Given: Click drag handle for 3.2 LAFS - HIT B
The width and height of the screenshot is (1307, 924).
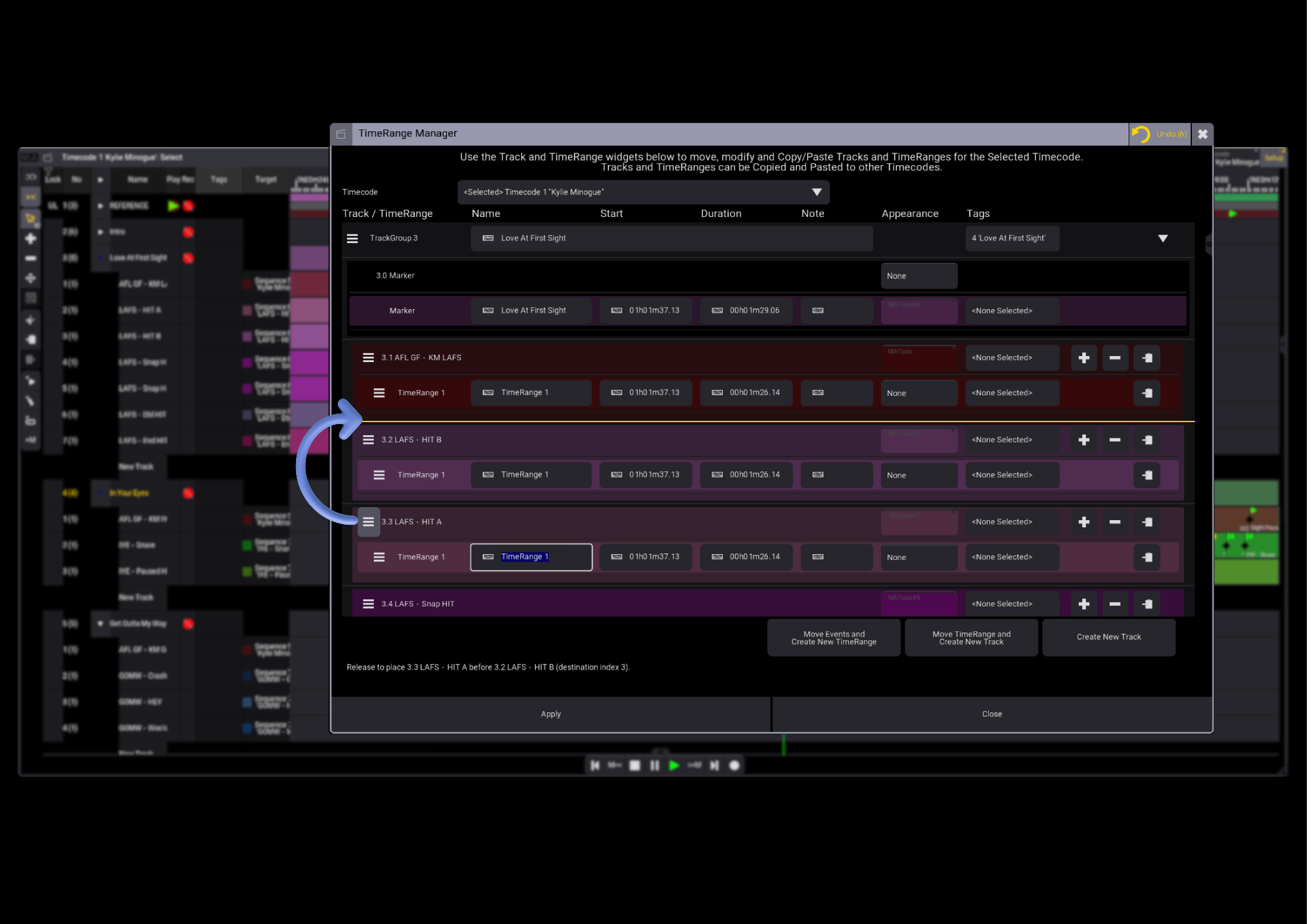Looking at the screenshot, I should tap(369, 440).
